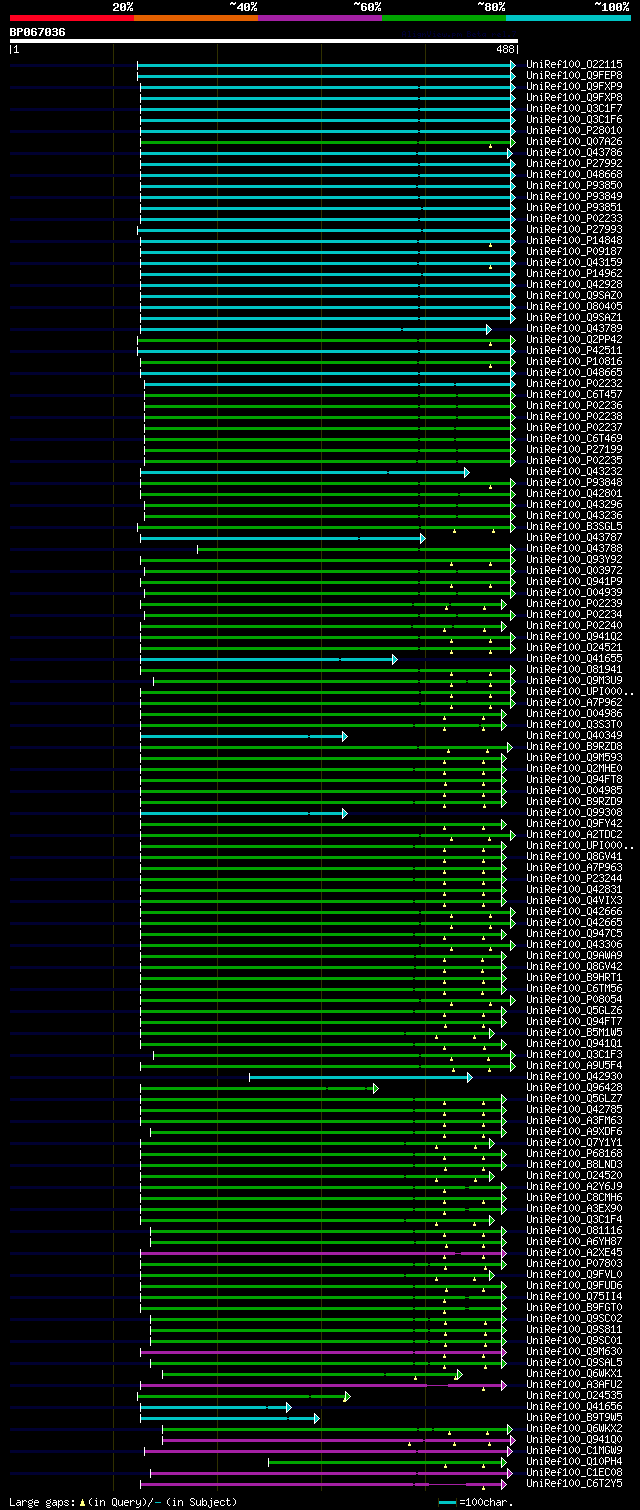Open hit UniRef100_Q6WKX1
640x1510 pixels.
pos(574,1373)
